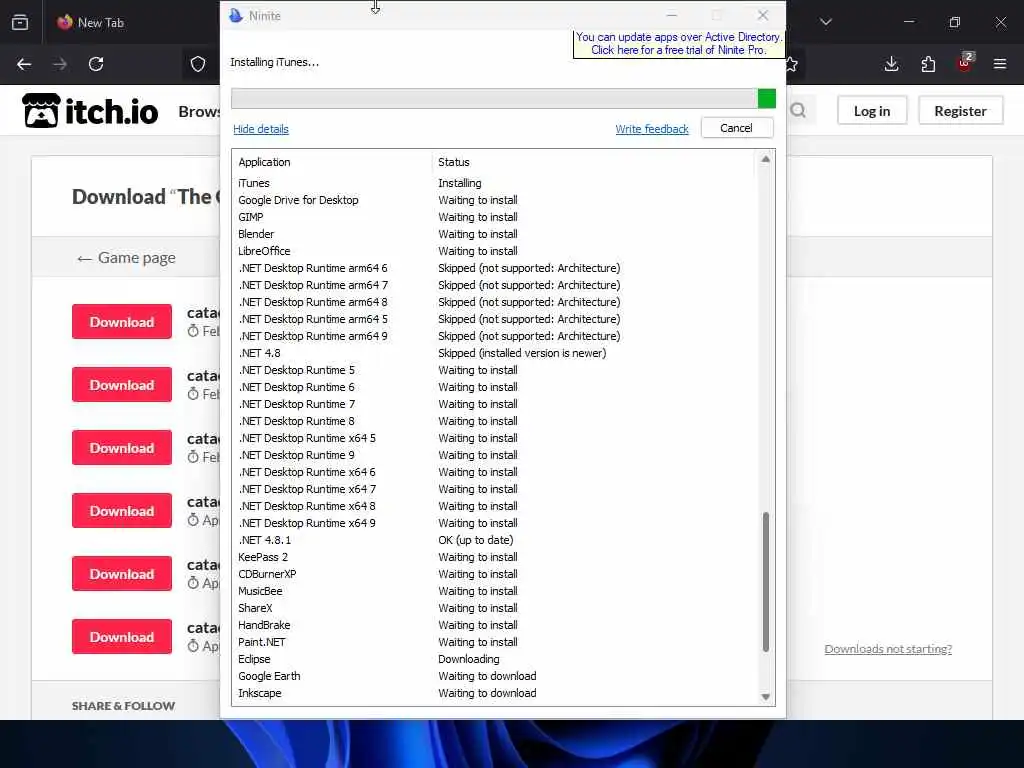The image size is (1024, 768).
Task: Select .NET Desktop Runtime arm64 6 row
Action: pyautogui.click(x=495, y=268)
